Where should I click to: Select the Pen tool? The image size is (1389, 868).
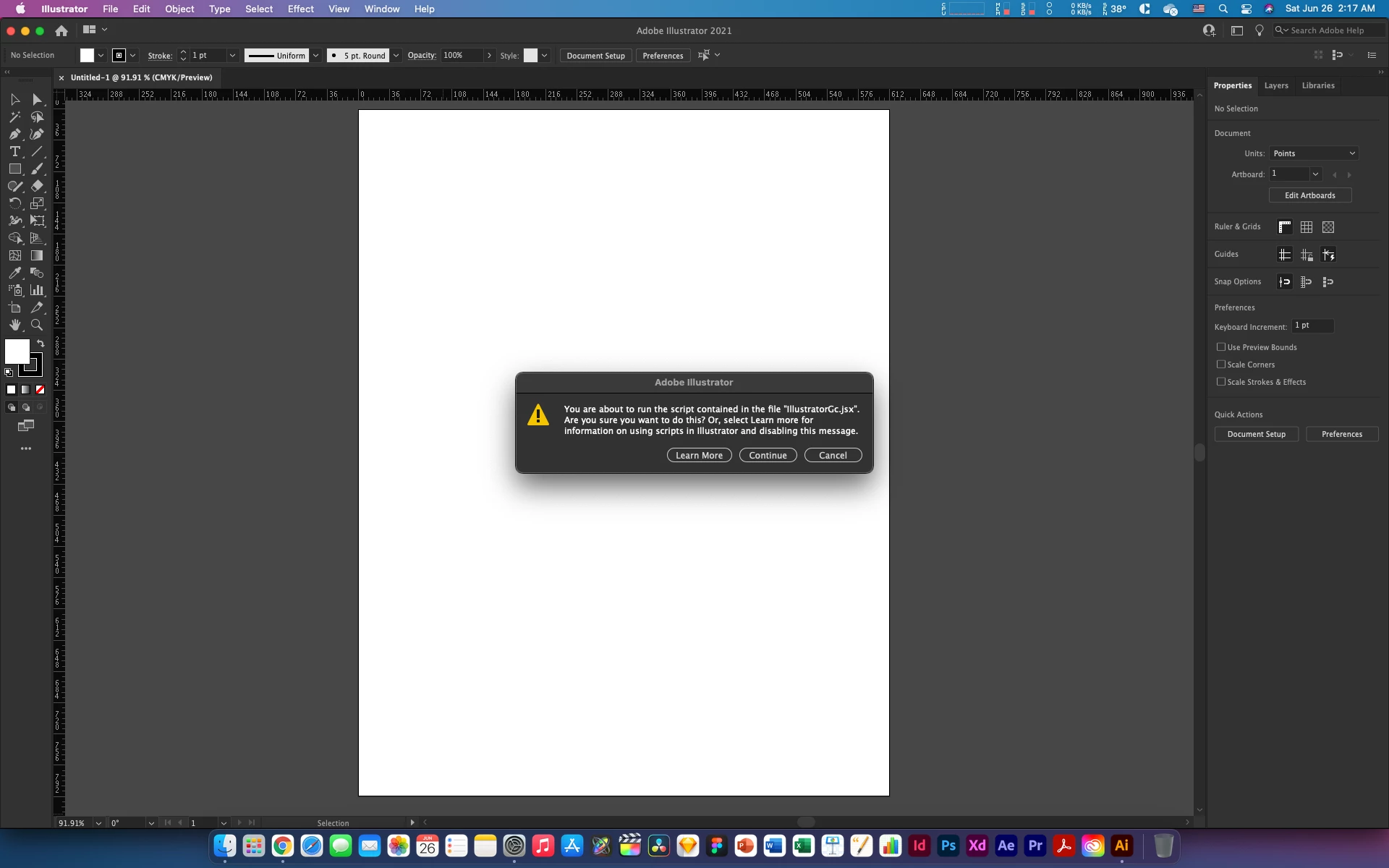coord(14,134)
